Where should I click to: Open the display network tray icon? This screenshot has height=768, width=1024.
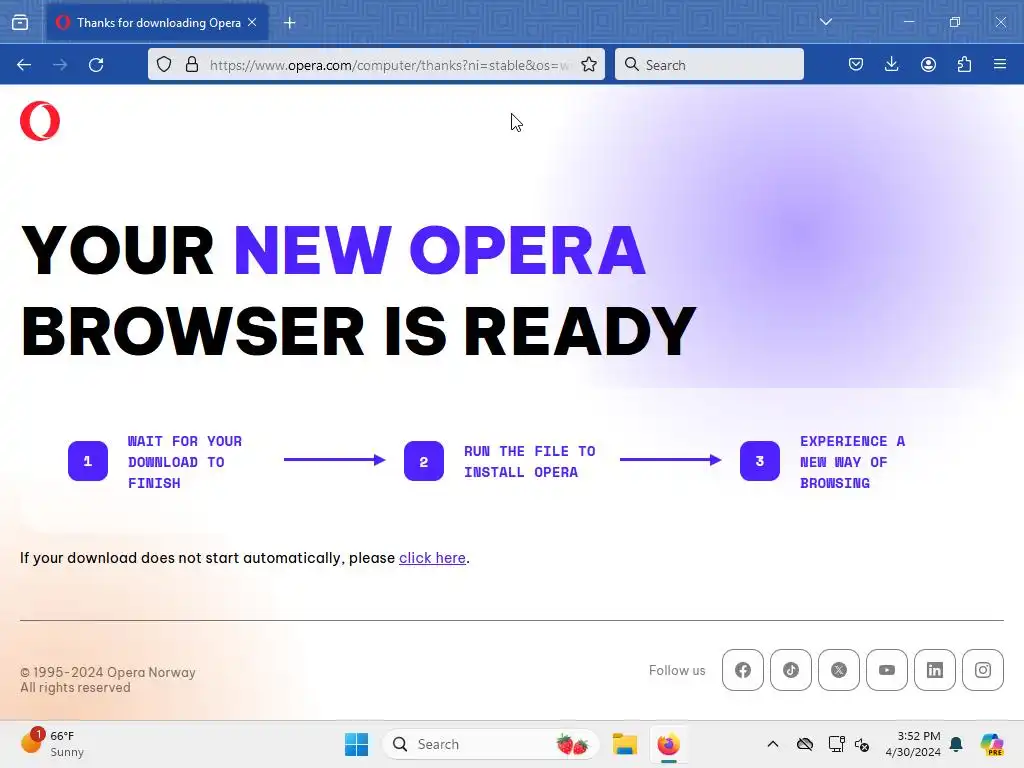[836, 744]
